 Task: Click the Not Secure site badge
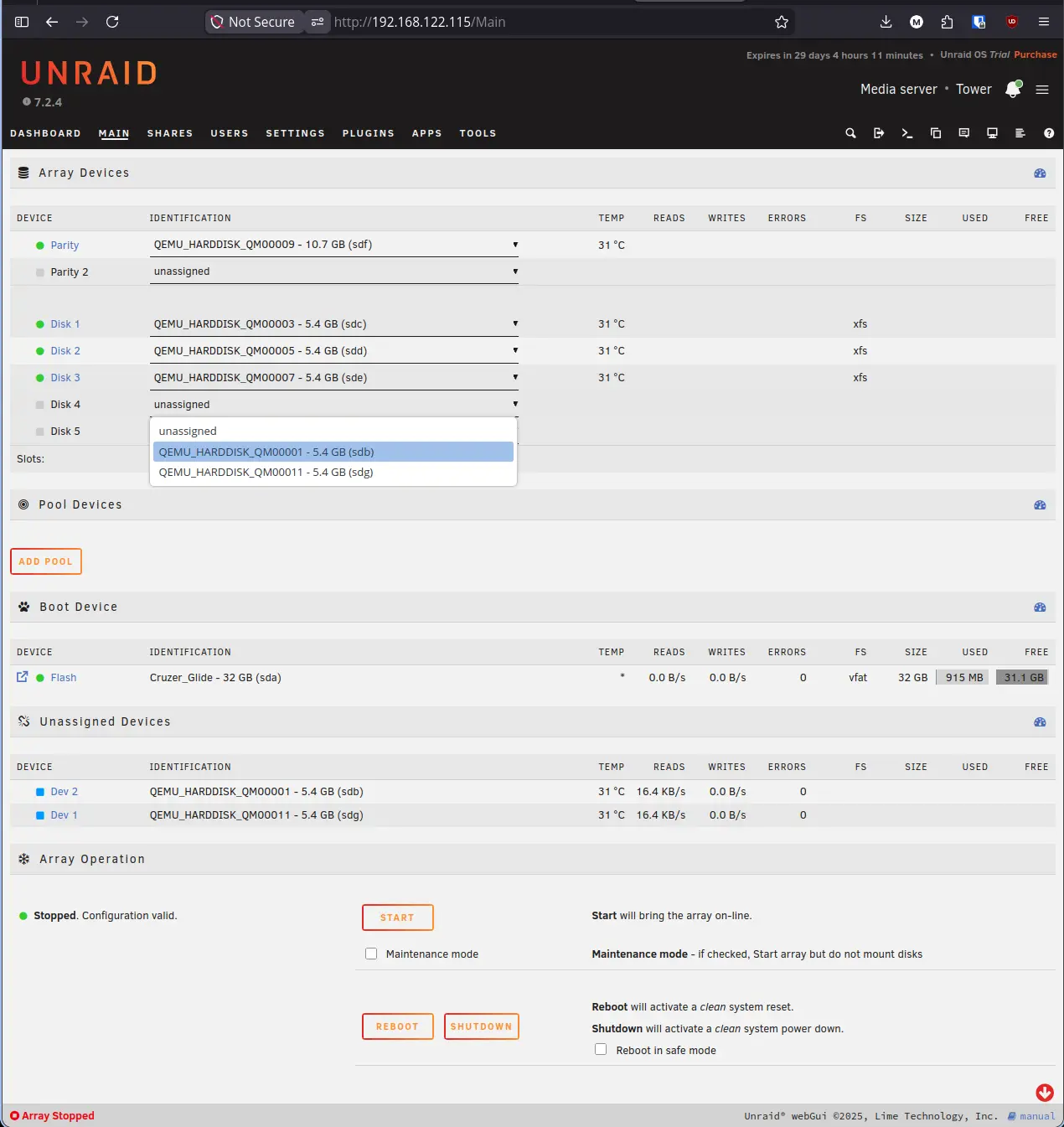254,22
